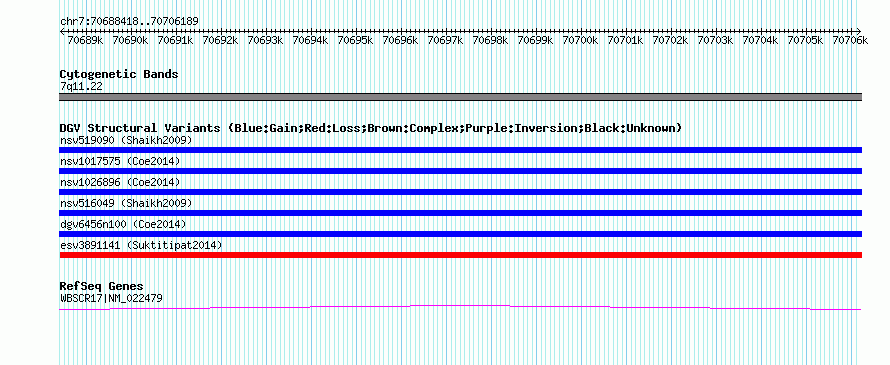The image size is (890, 365).
Task: Click the left arrow of the coordinate ruler
Action: tap(62, 31)
